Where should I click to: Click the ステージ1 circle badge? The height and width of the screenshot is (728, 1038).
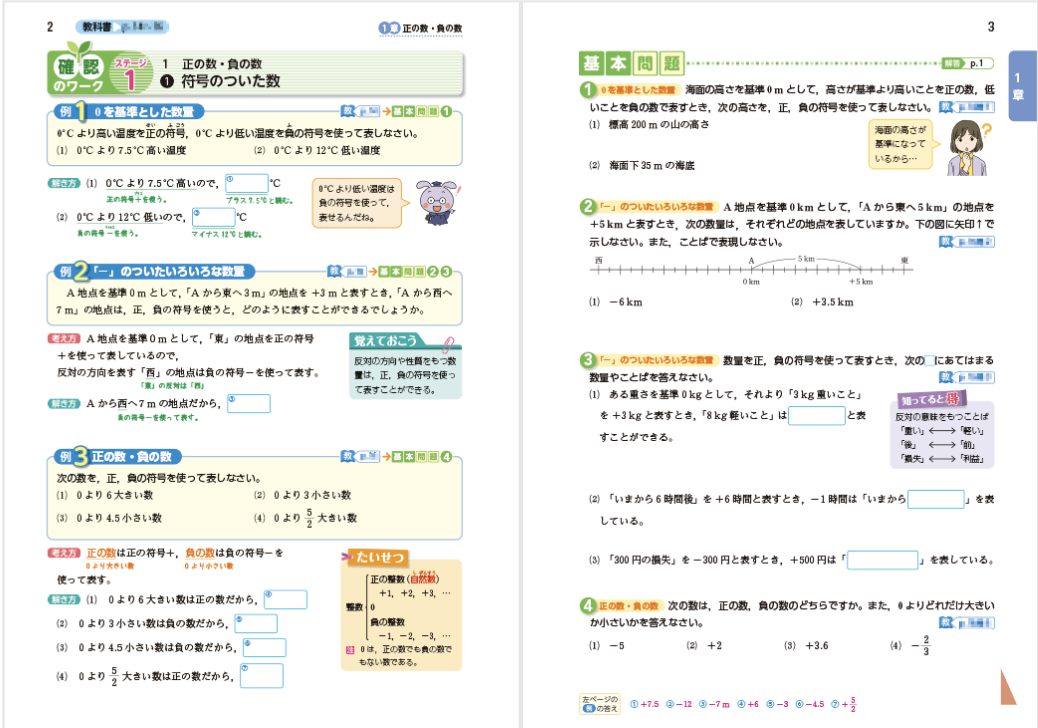(130, 73)
